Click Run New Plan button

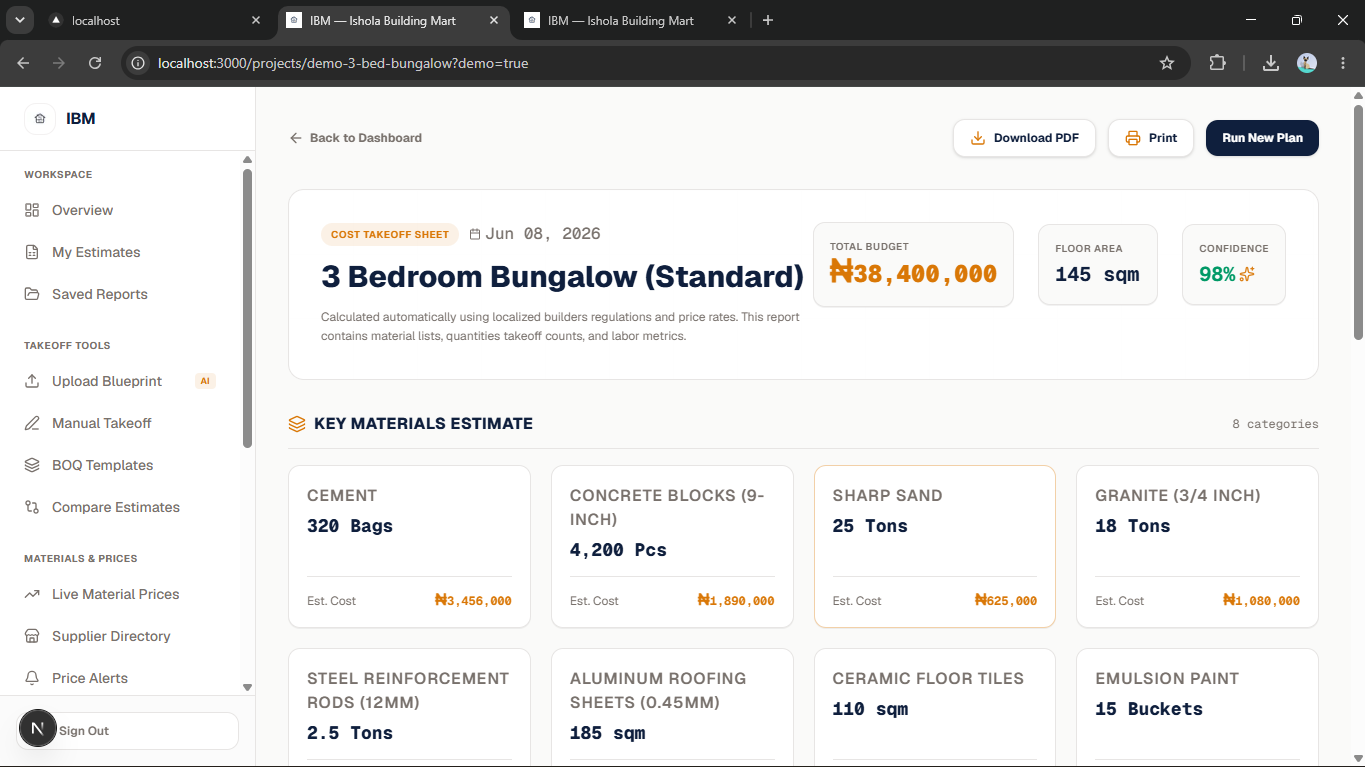pos(1262,138)
